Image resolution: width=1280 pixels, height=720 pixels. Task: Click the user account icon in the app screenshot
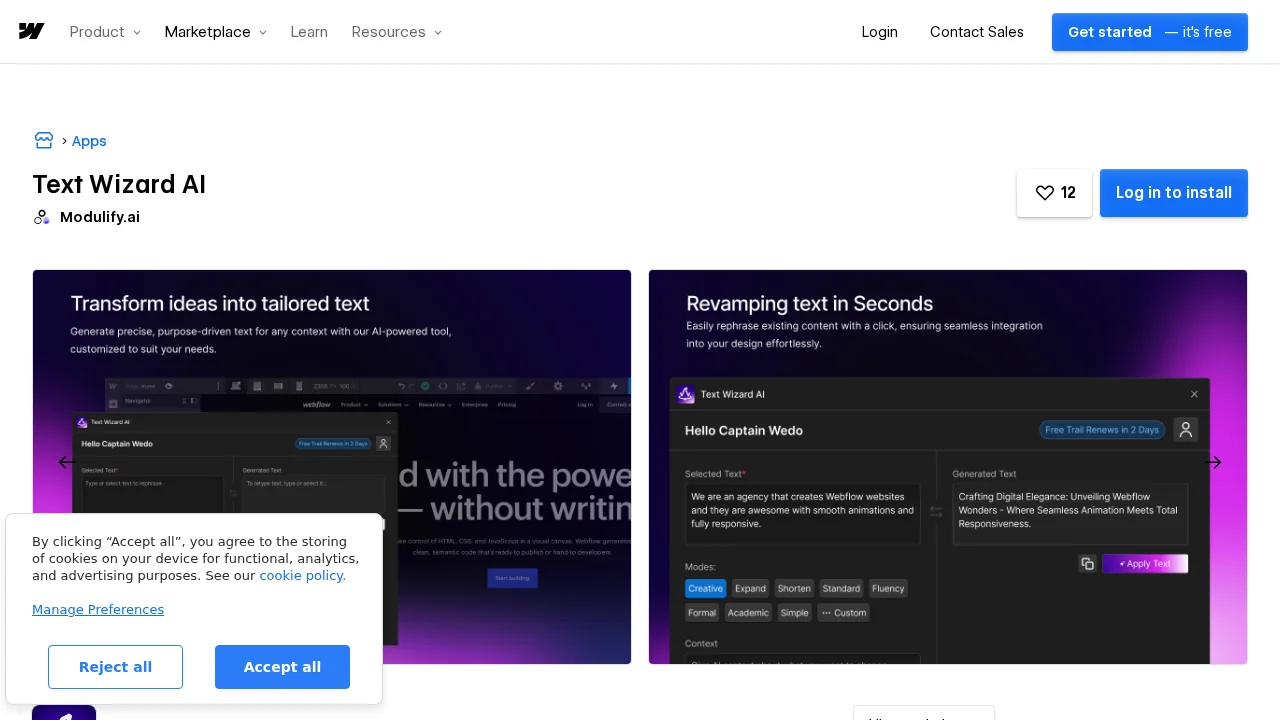(x=1186, y=429)
